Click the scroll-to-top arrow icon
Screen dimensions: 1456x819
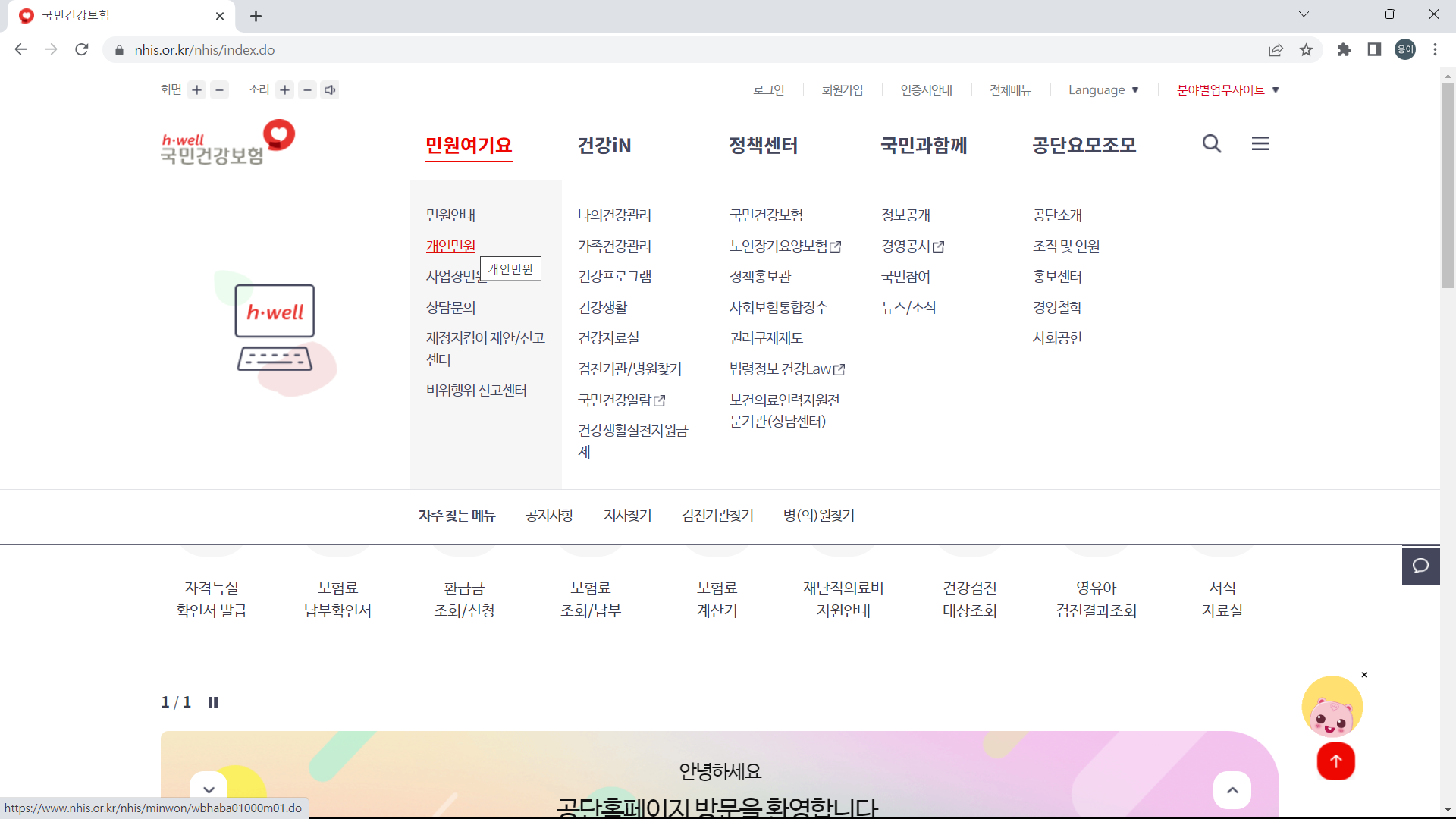1335,762
